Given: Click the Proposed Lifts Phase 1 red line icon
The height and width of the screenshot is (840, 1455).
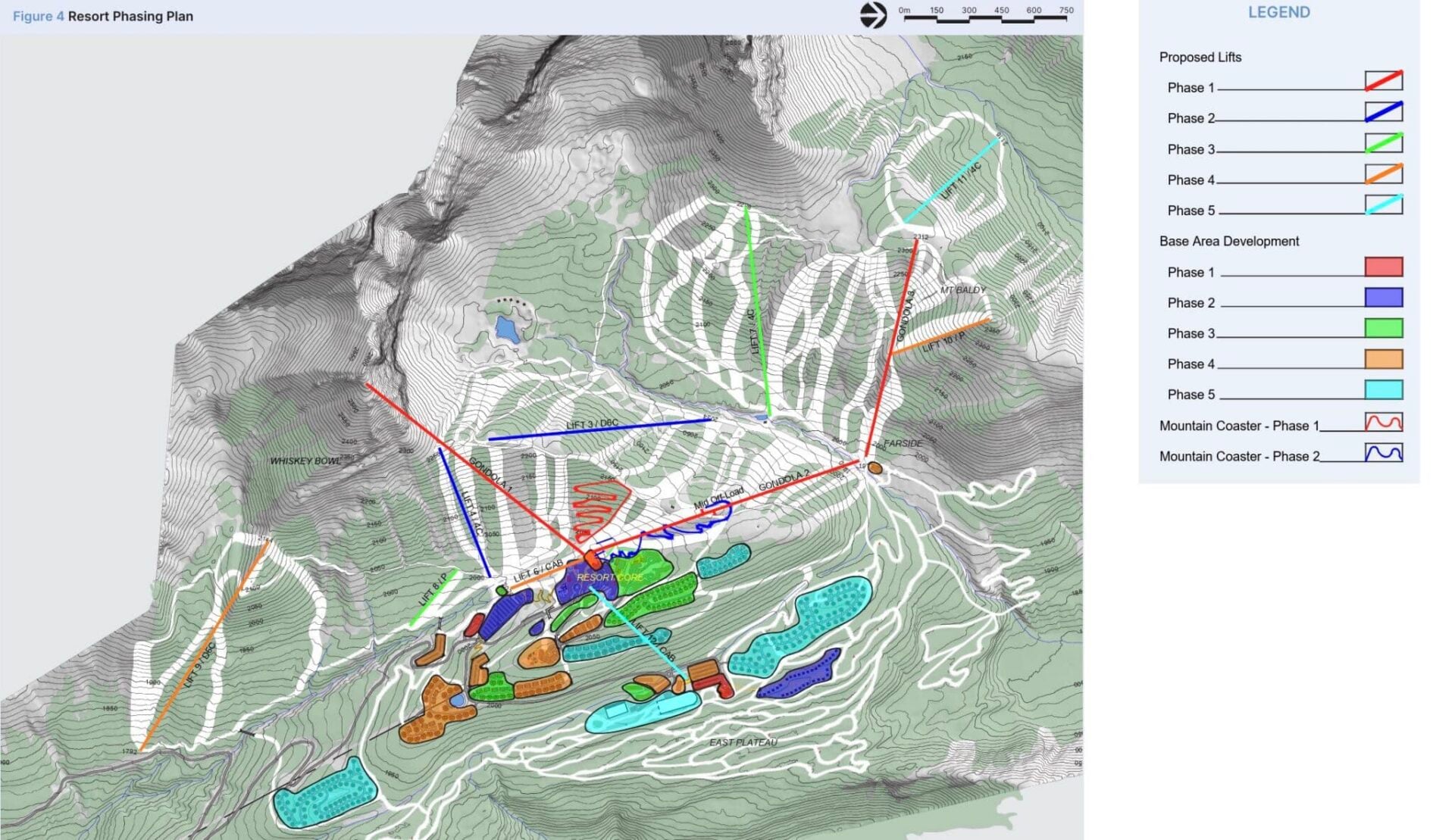Looking at the screenshot, I should click(x=1383, y=80).
